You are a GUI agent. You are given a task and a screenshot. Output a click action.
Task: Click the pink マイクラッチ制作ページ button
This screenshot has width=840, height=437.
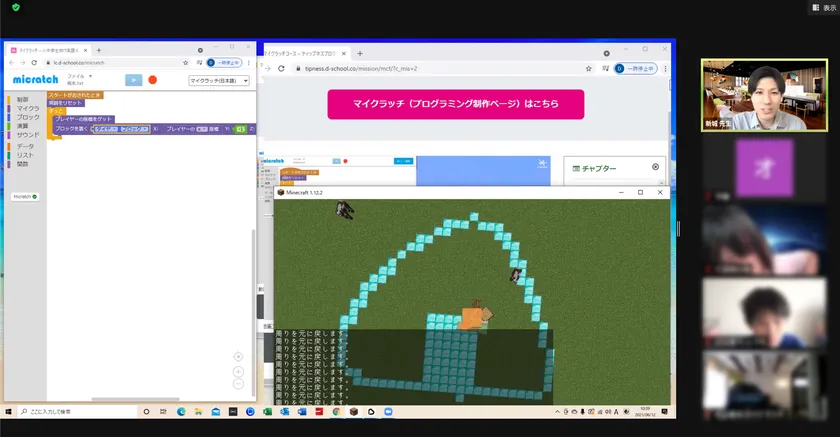tap(455, 104)
